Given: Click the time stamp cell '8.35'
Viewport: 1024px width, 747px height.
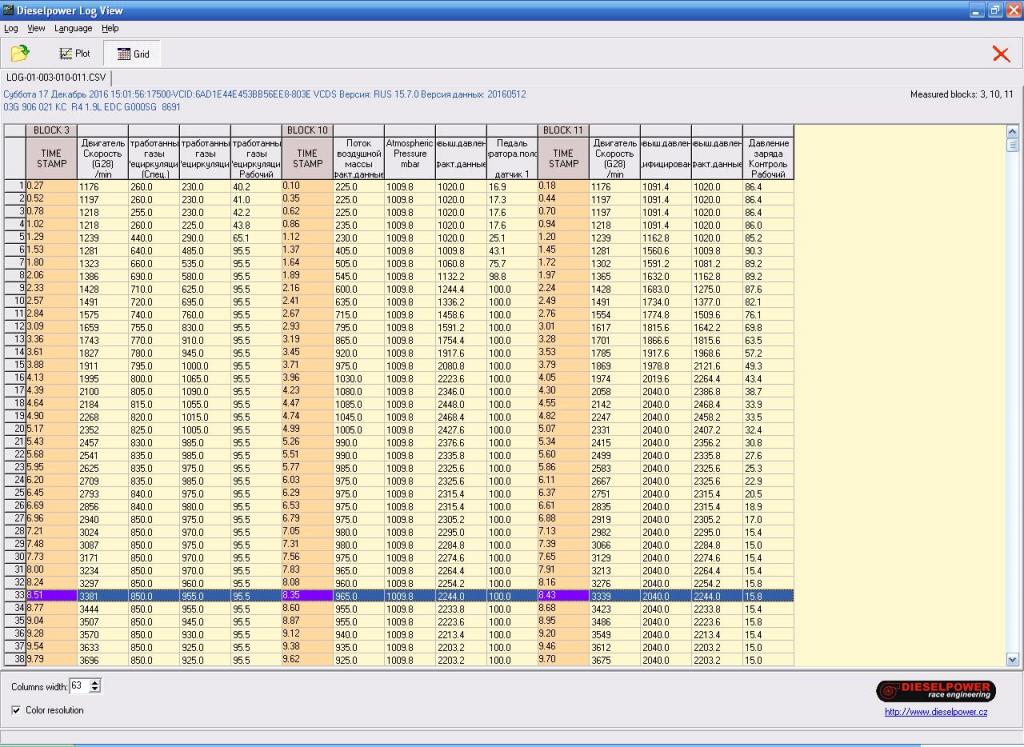Looking at the screenshot, I should [307, 596].
